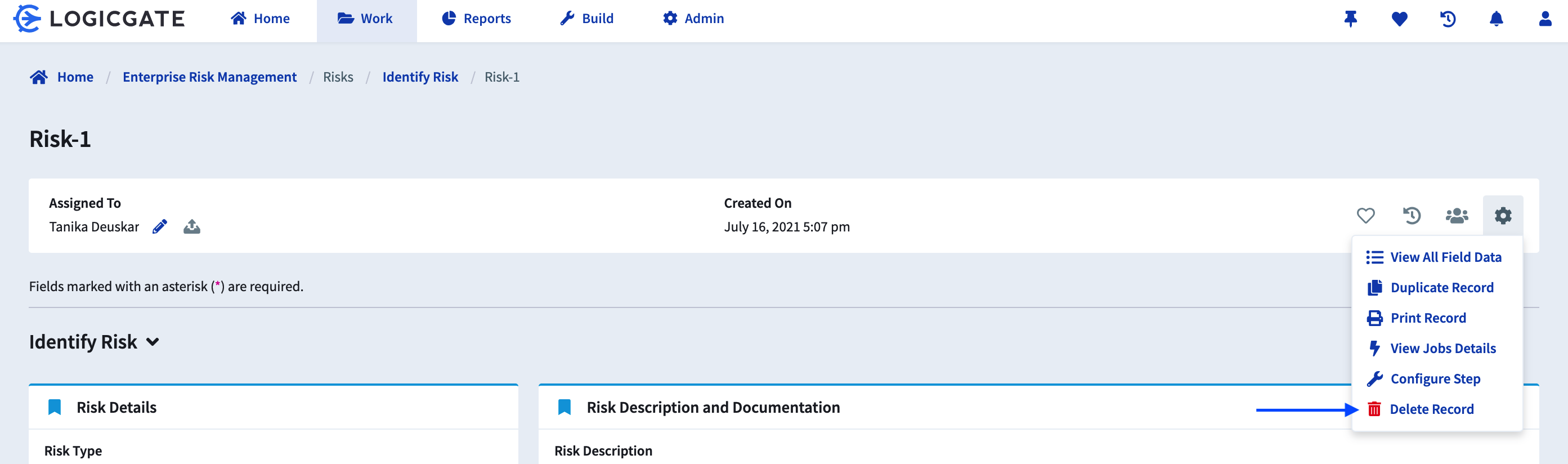Viewport: 1568px width, 464px height.
Task: Click the upload icon beside Tanika Deuskar
Action: click(x=192, y=227)
